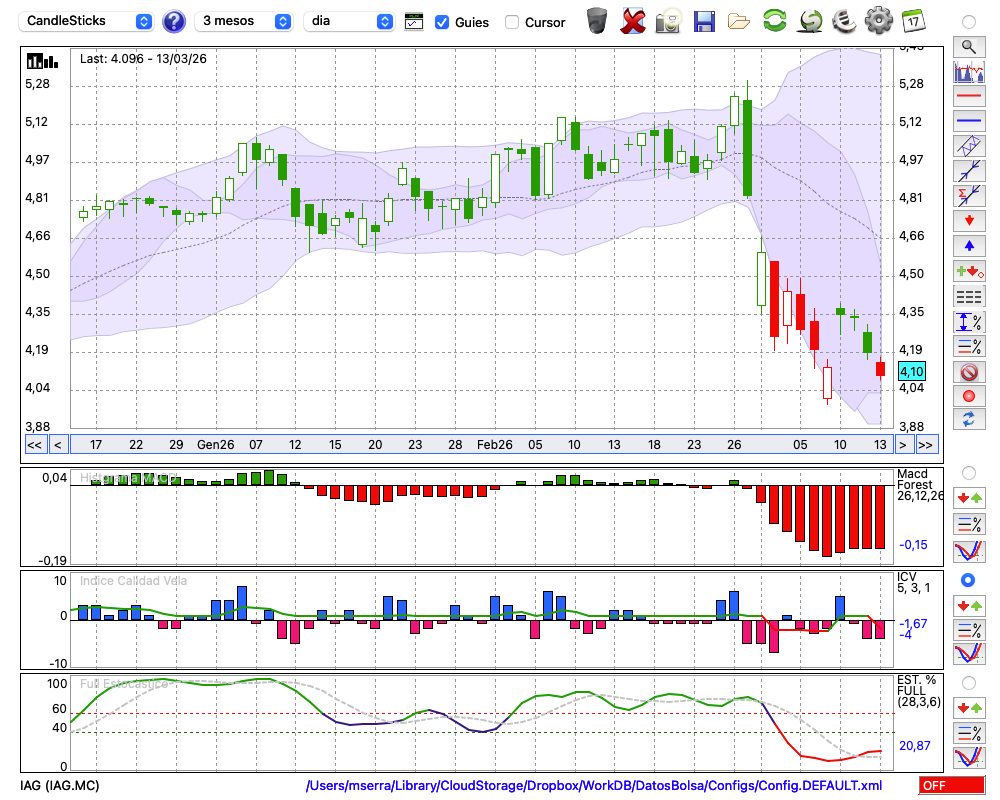Click the blue rotate arrows icon
Viewport: 1000px width, 800px height.
[969, 420]
